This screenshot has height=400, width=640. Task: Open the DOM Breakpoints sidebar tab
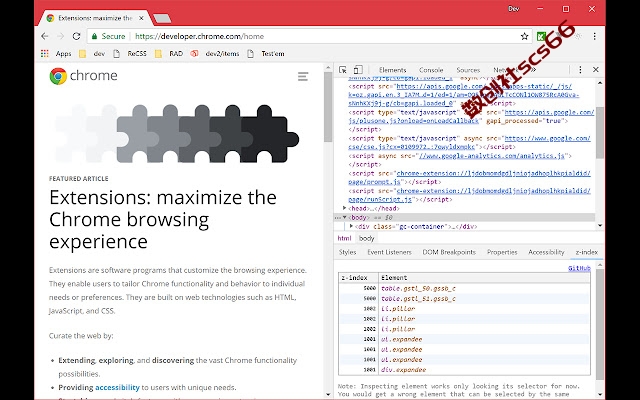(x=449, y=252)
